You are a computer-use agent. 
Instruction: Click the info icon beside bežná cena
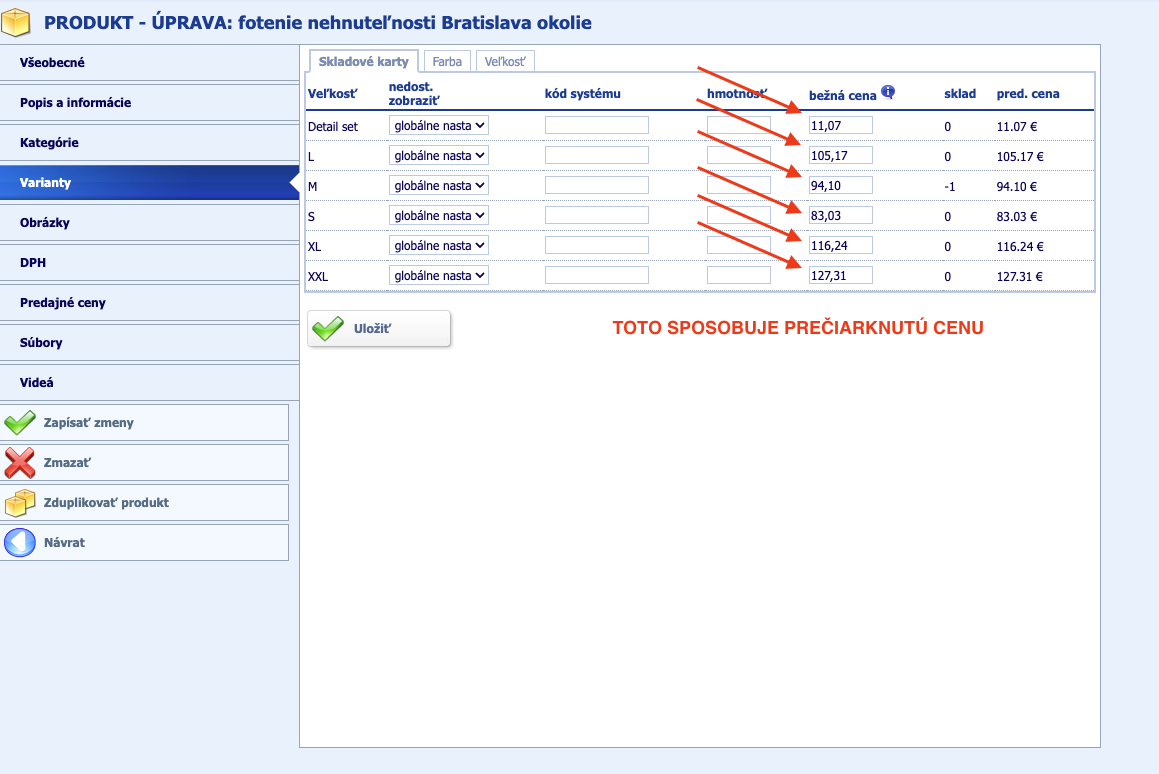click(x=888, y=92)
